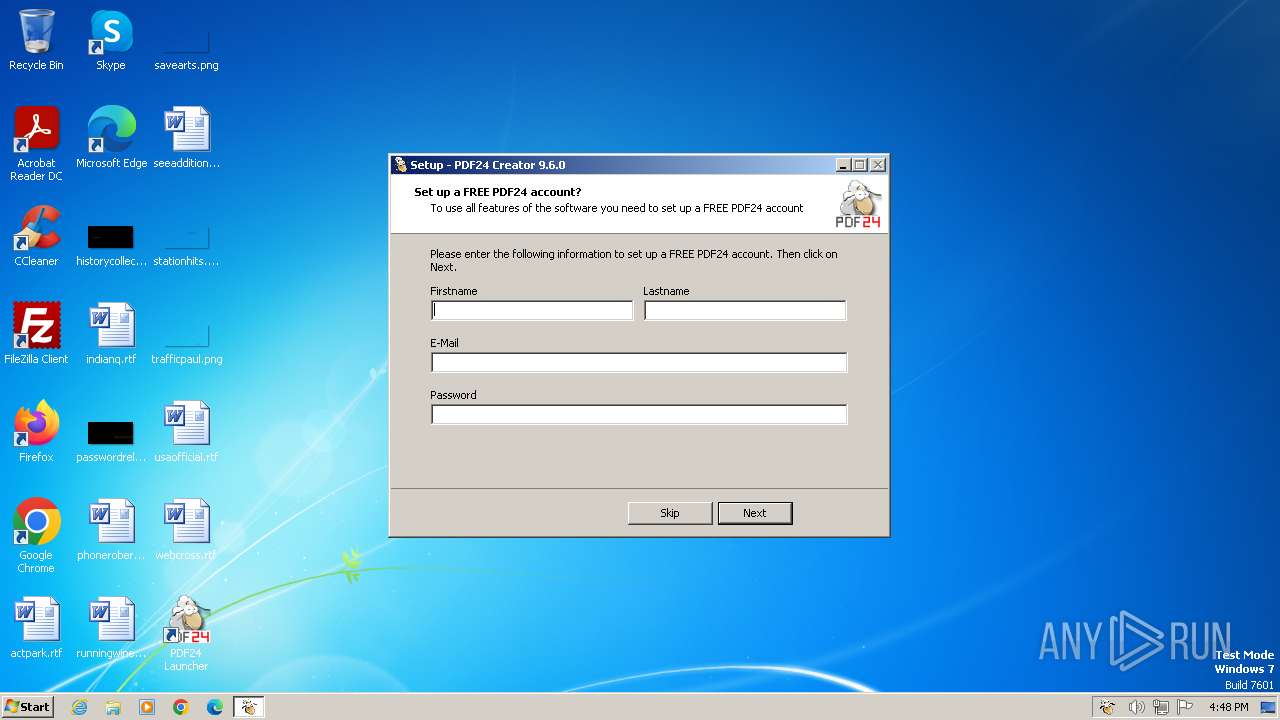Open Windows Explorer folder in taskbar

point(113,707)
